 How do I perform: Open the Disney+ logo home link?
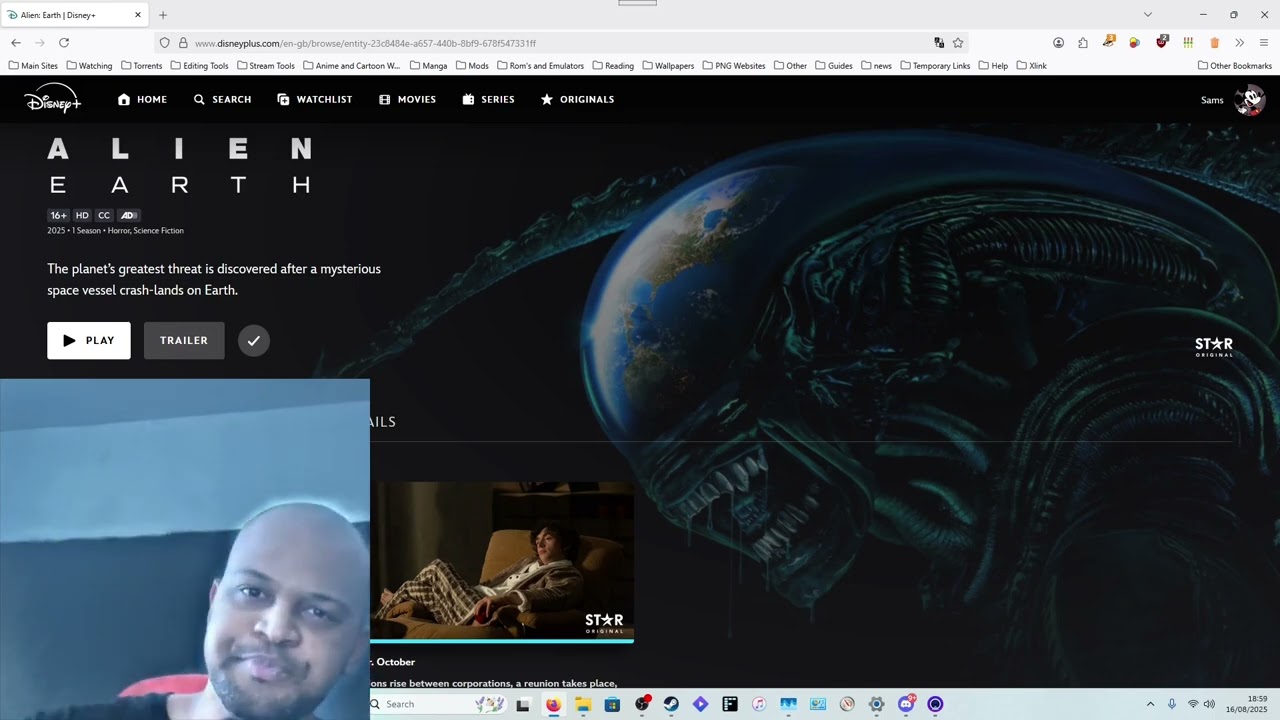coord(52,99)
